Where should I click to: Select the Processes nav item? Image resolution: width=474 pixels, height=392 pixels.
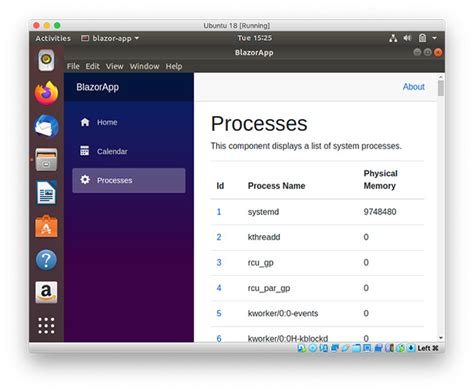pos(129,180)
